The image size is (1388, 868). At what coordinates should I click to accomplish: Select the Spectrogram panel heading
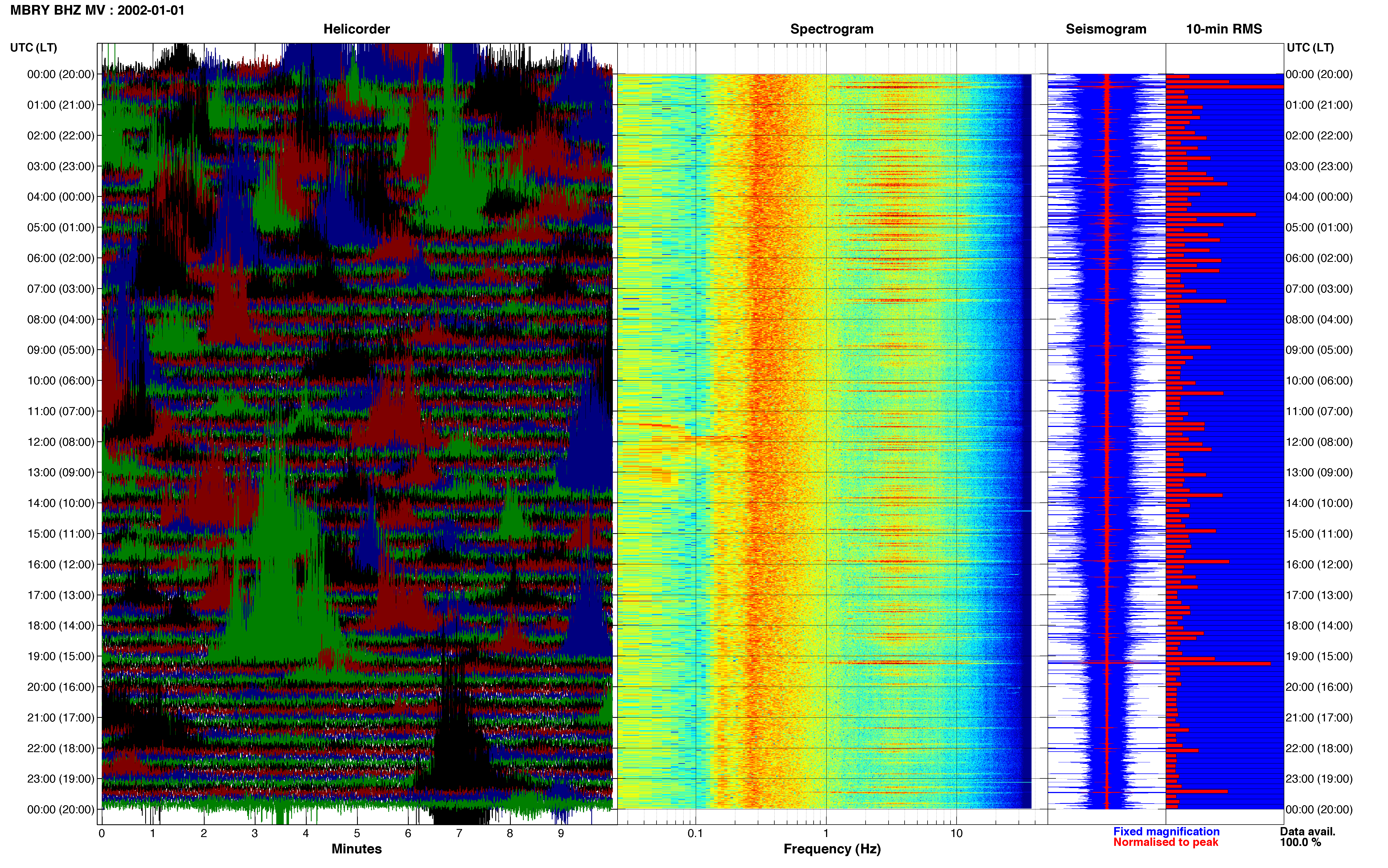click(x=832, y=29)
